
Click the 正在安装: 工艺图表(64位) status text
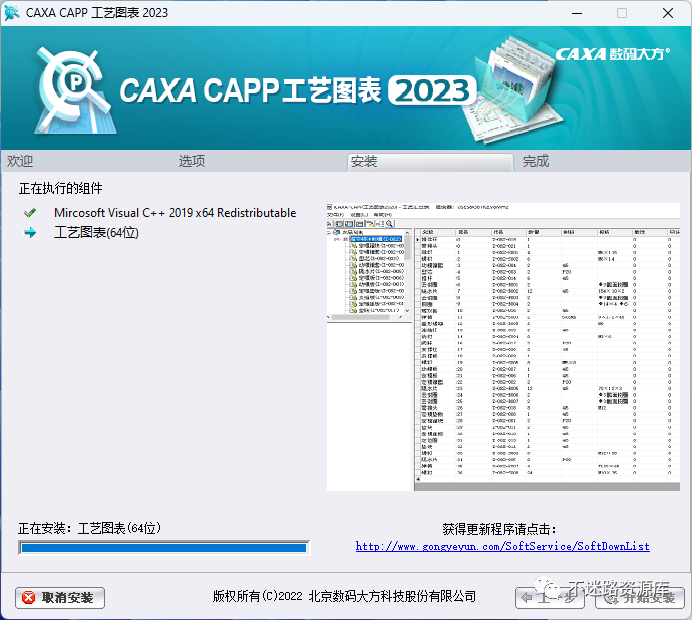click(90, 528)
